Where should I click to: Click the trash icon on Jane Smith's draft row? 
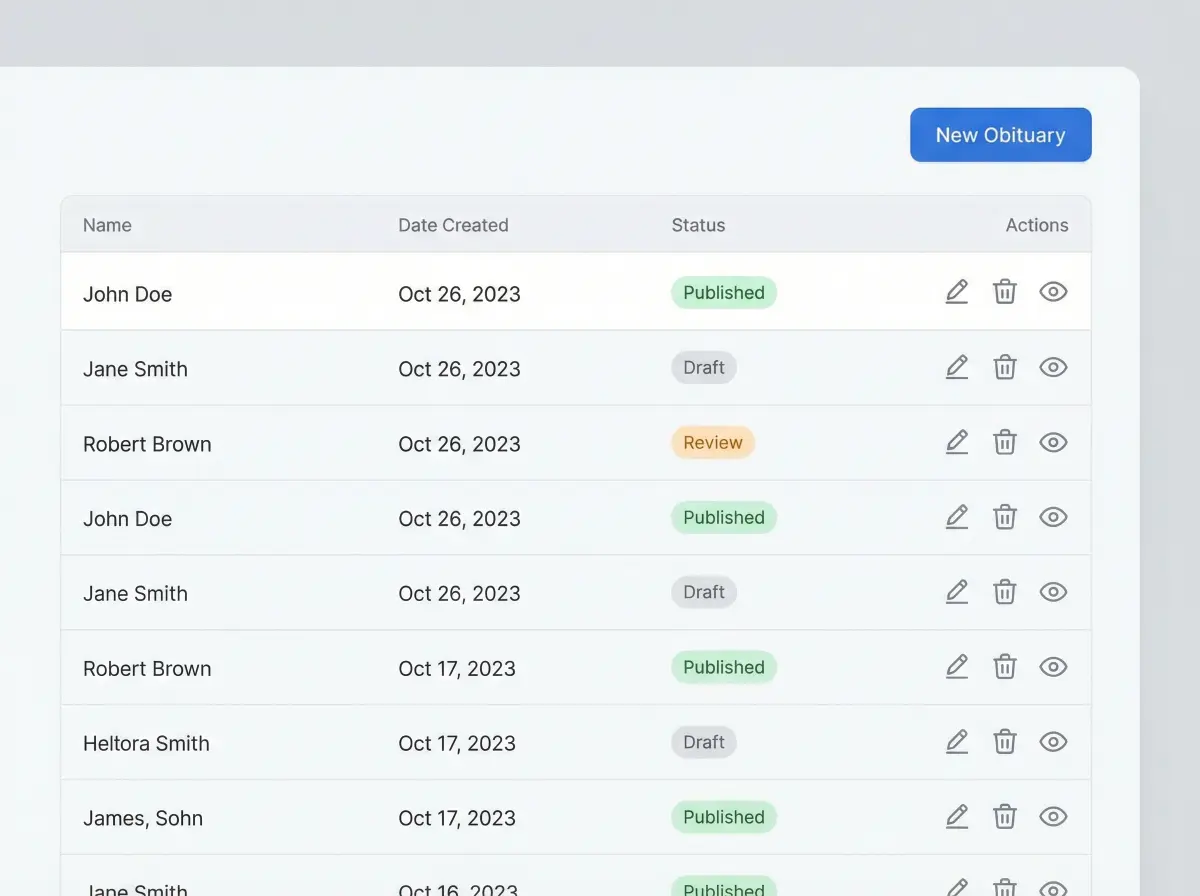tap(1005, 367)
